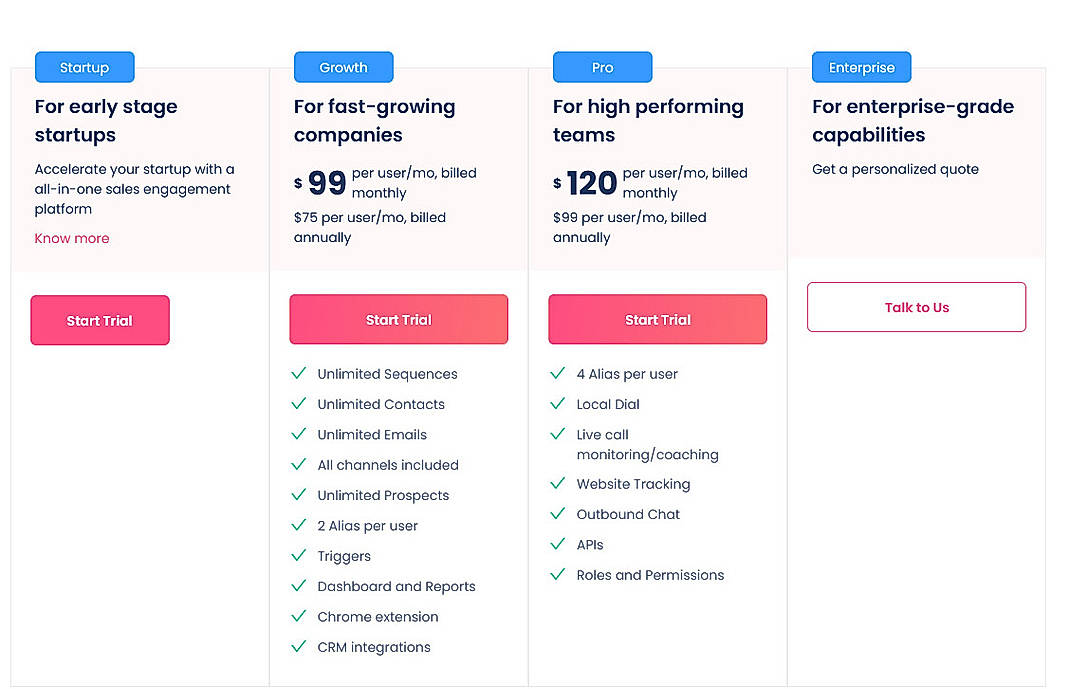Open the Know more link

pos(71,238)
